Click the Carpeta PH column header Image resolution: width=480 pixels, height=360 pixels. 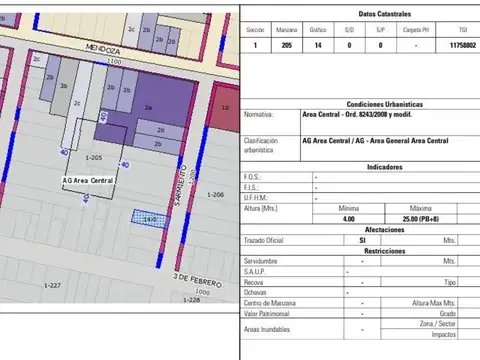[x=416, y=30]
